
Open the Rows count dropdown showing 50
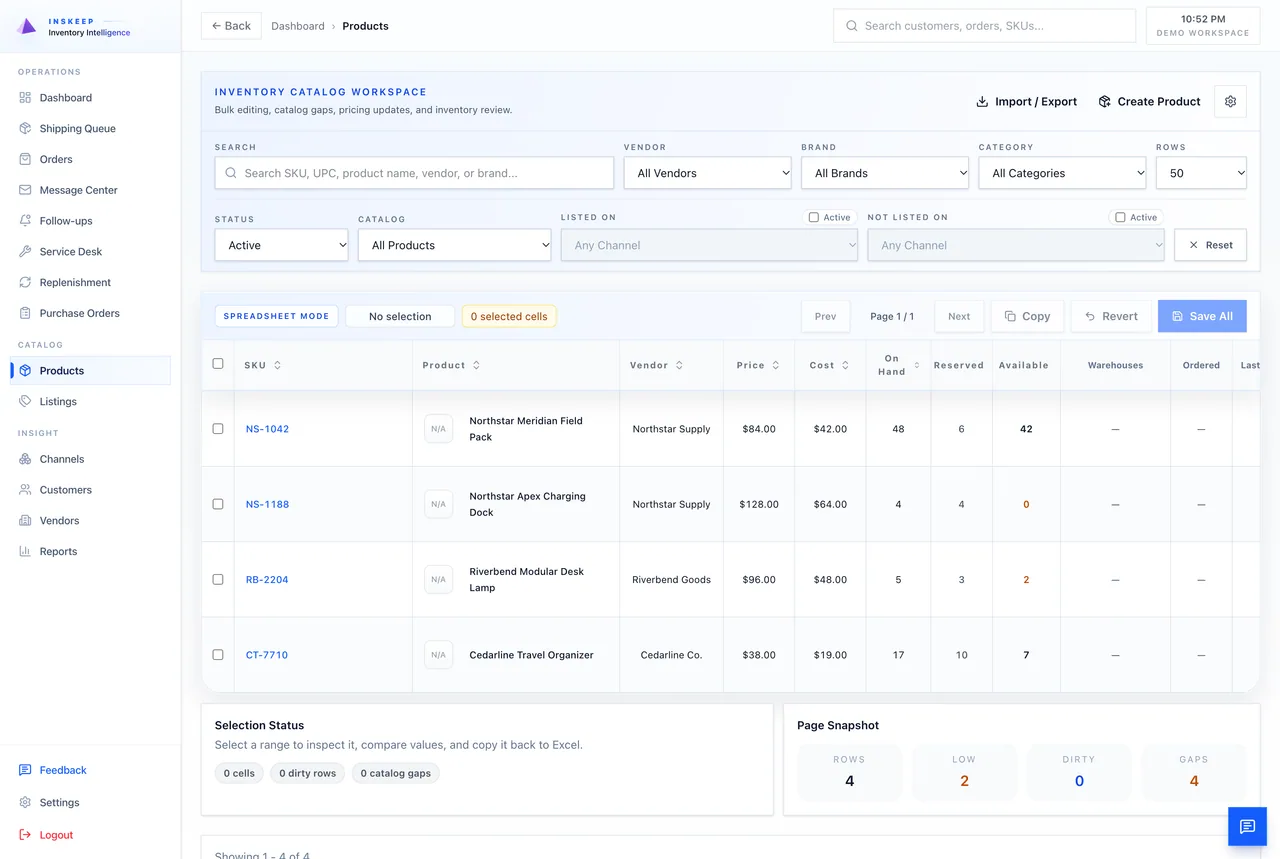(1201, 173)
